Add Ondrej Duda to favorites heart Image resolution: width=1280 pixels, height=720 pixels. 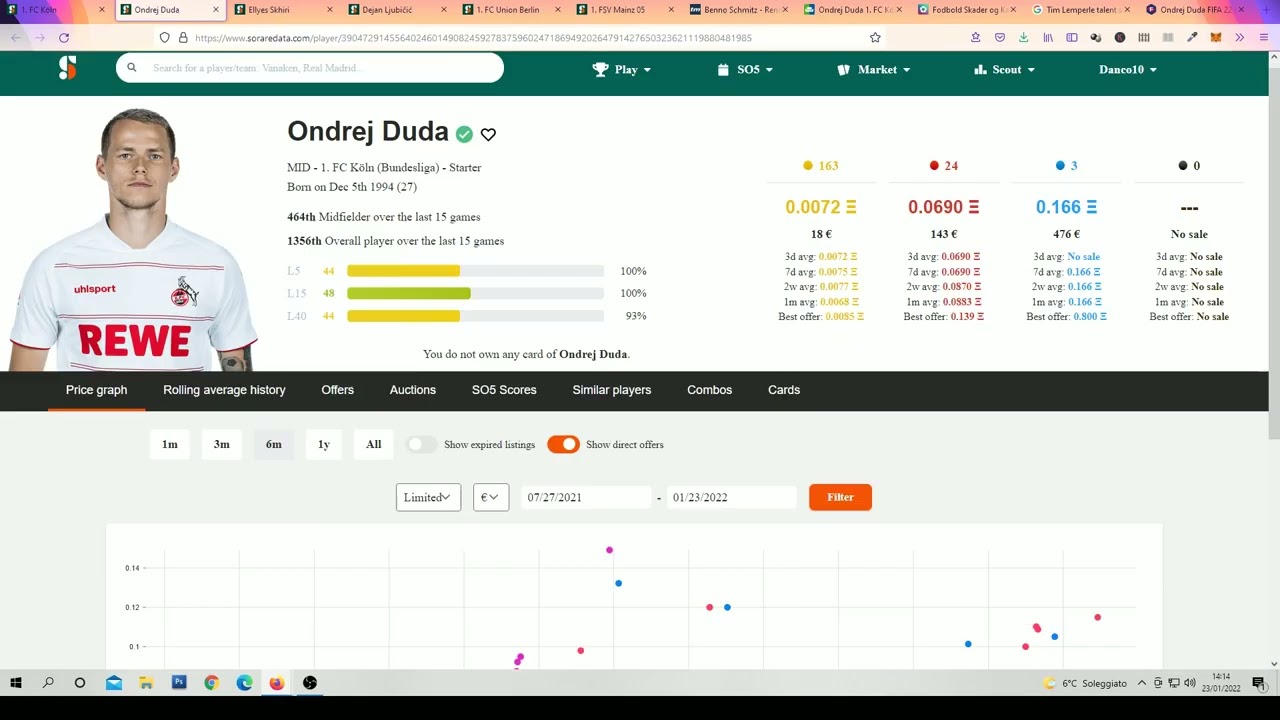pyautogui.click(x=488, y=134)
